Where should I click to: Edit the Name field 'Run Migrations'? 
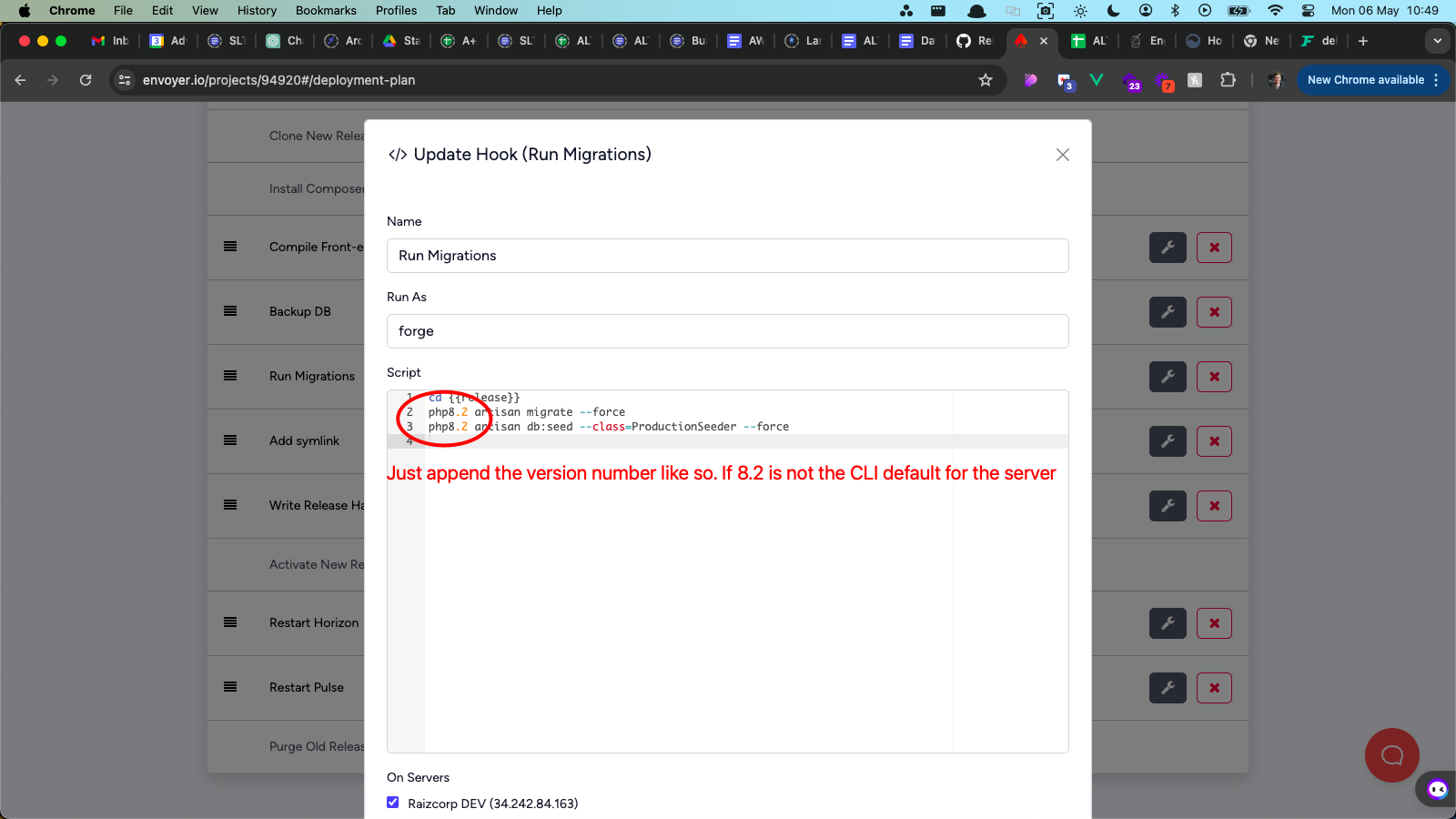point(727,256)
